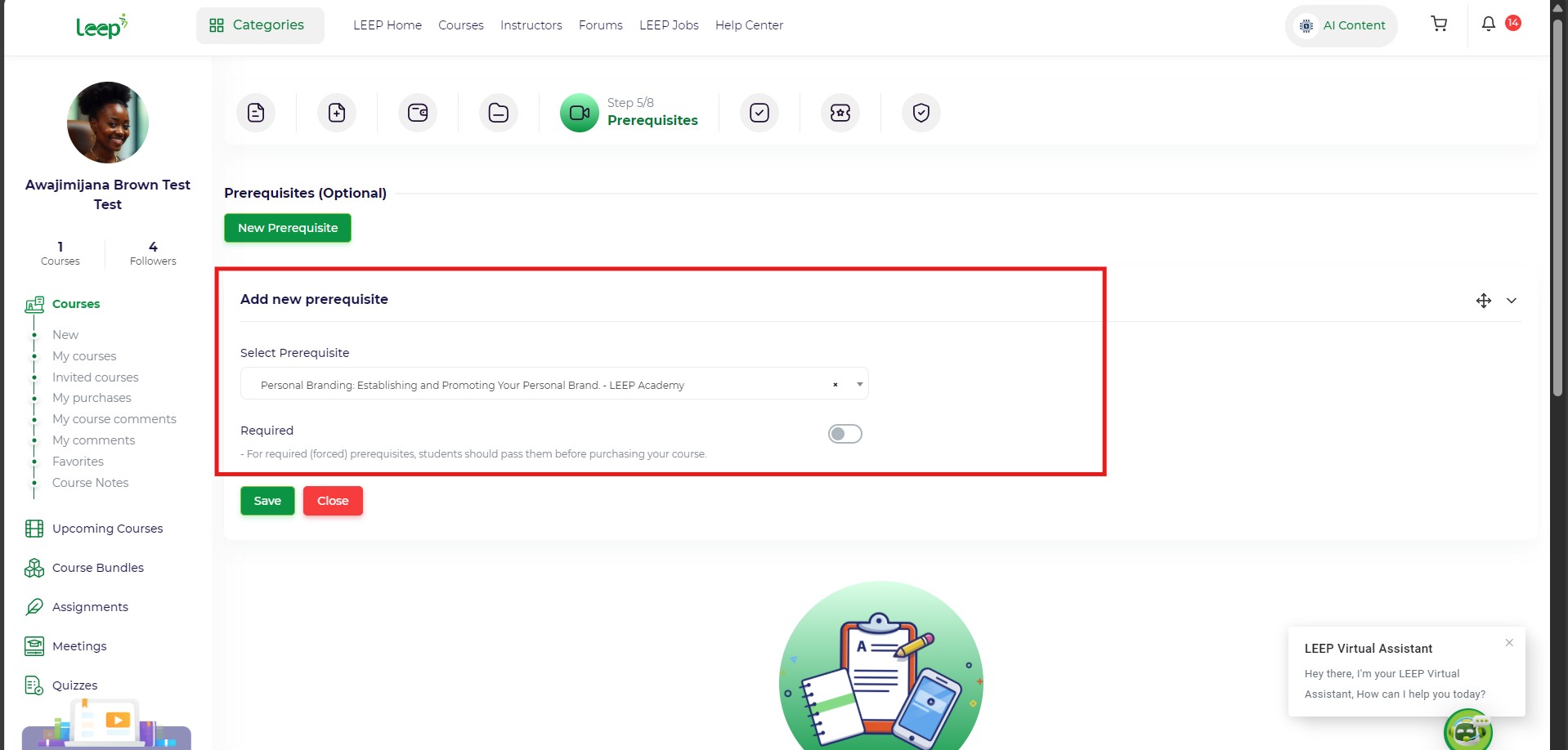The image size is (1568, 750).
Task: Click the shield checkmark final step icon
Action: (921, 113)
